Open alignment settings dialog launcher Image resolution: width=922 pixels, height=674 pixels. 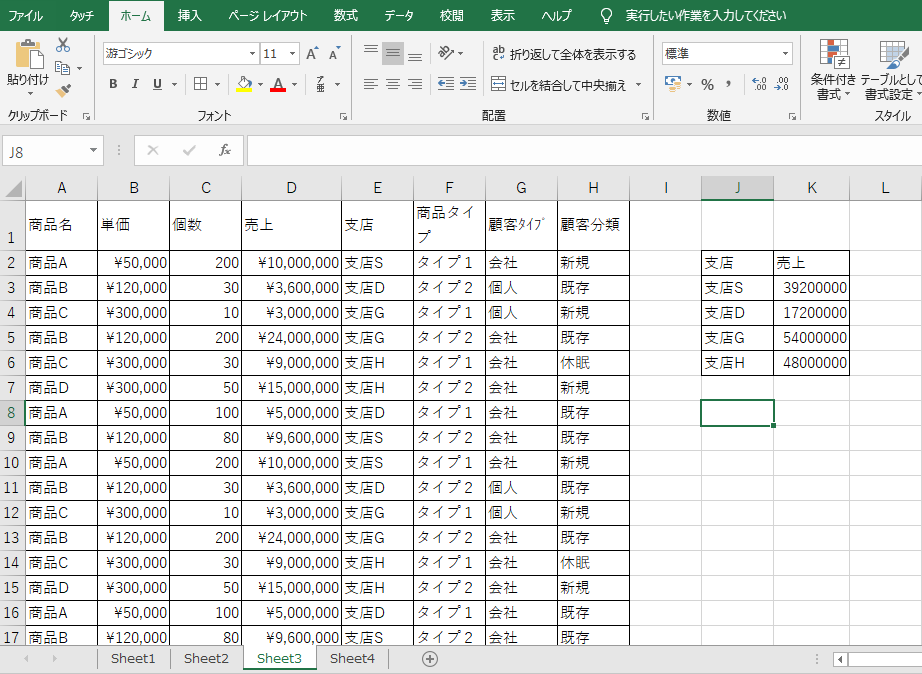pos(646,116)
